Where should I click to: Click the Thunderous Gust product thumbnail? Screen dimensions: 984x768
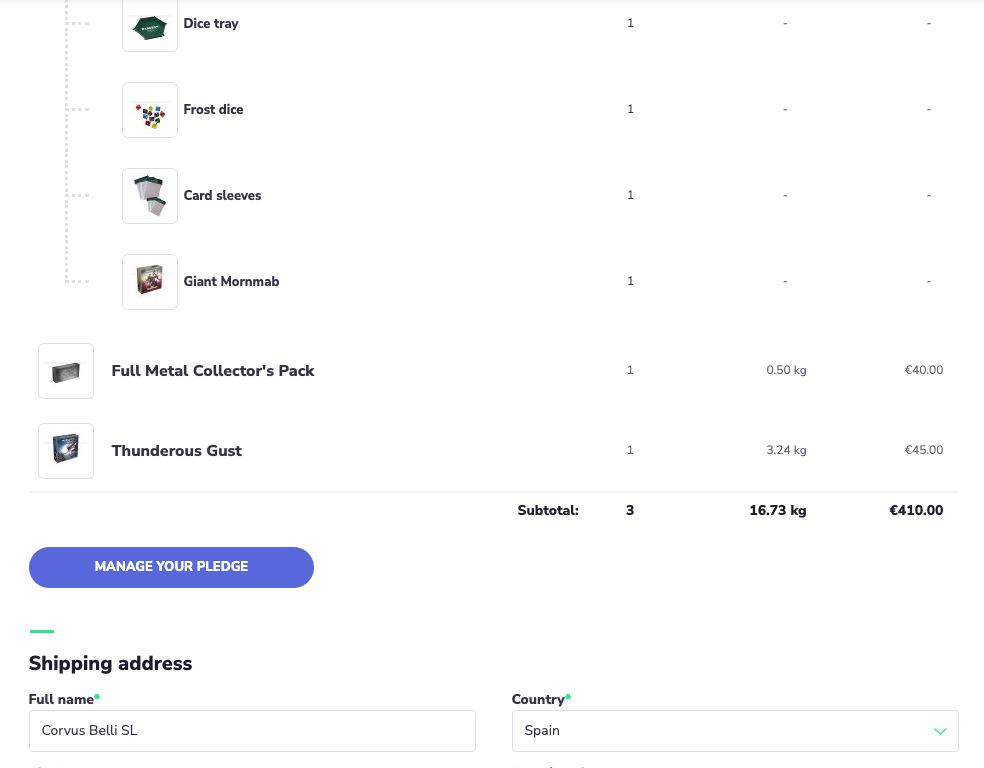pyautogui.click(x=66, y=451)
